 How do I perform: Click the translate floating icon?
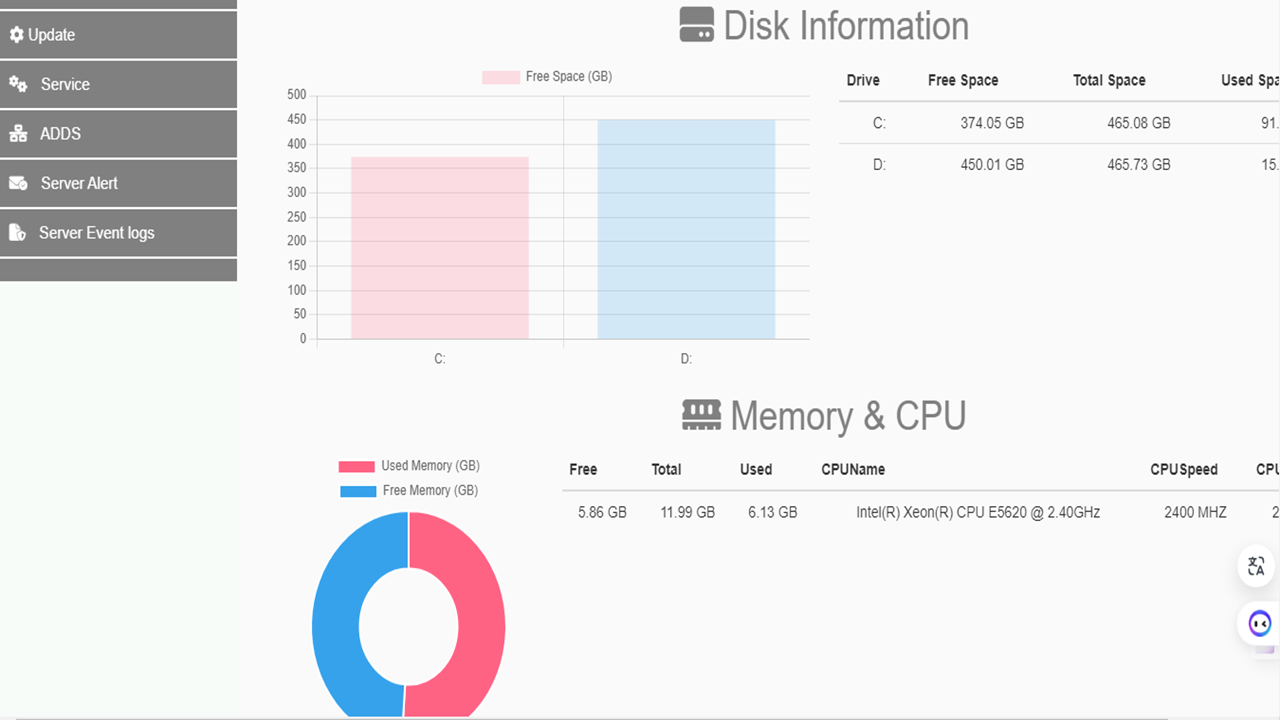tap(1257, 566)
